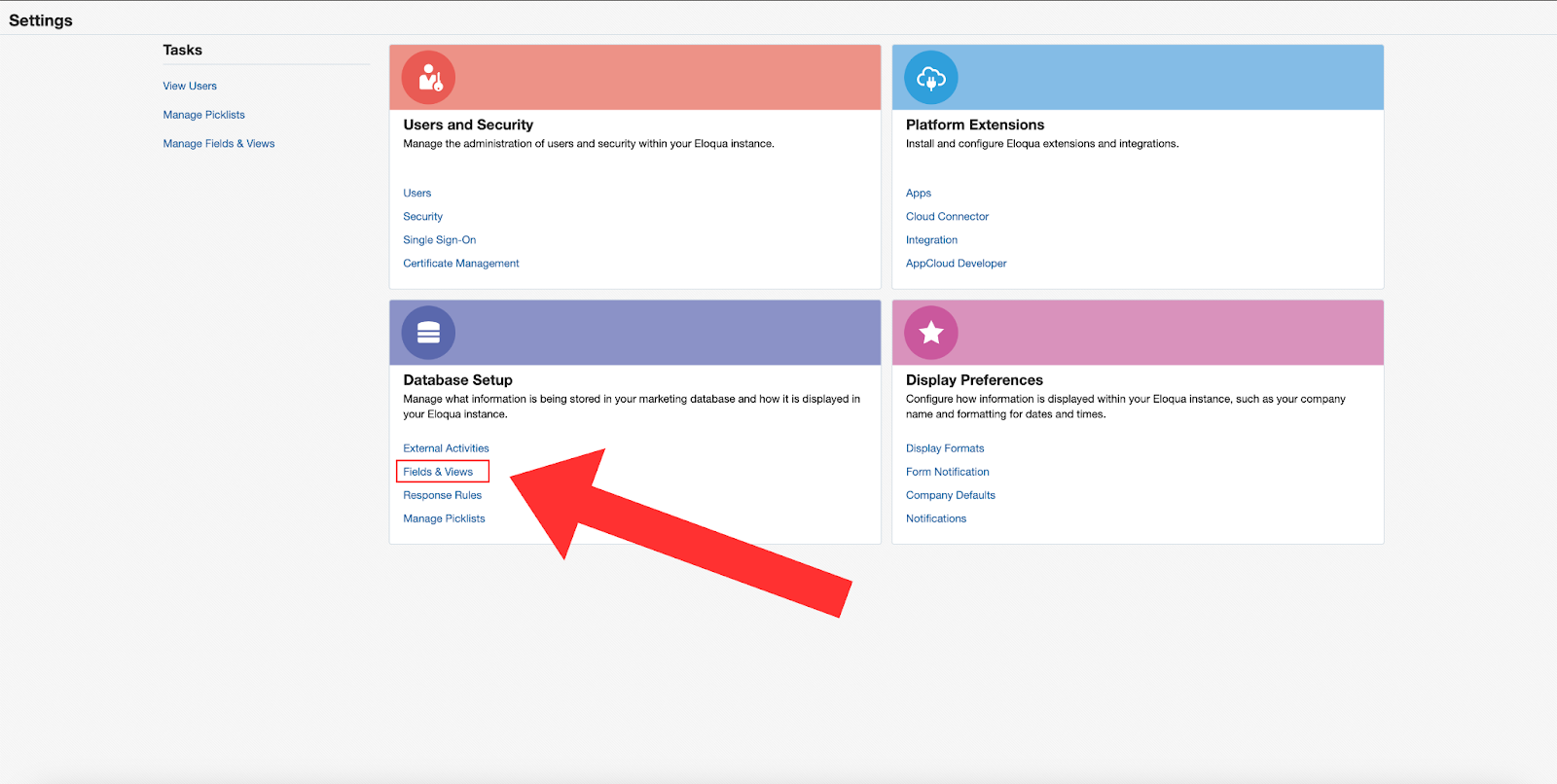Open External Activities
The width and height of the screenshot is (1557, 784).
tap(446, 448)
